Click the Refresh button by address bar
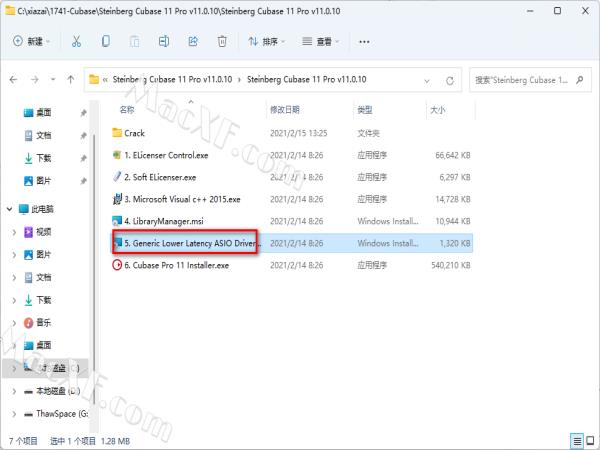 [x=450, y=81]
